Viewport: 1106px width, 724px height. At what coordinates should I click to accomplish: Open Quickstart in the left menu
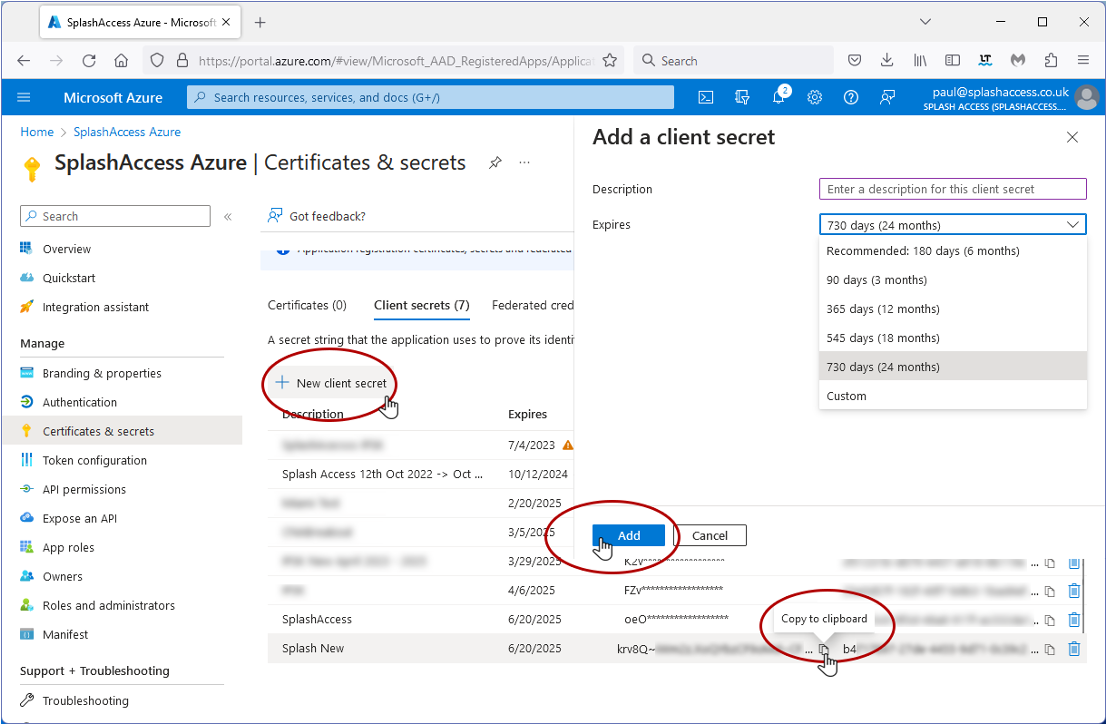point(69,278)
